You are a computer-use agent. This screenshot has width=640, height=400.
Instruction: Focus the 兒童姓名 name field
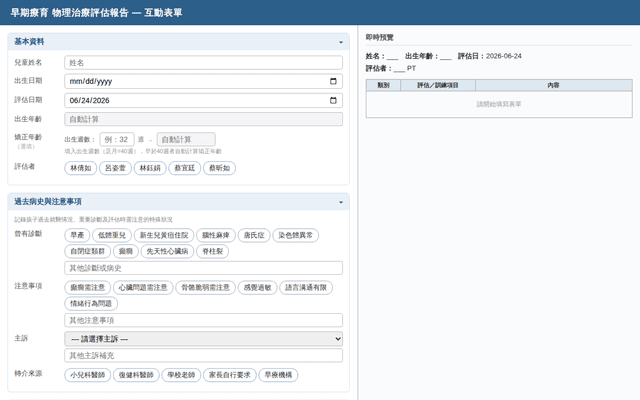pyautogui.click(x=203, y=63)
